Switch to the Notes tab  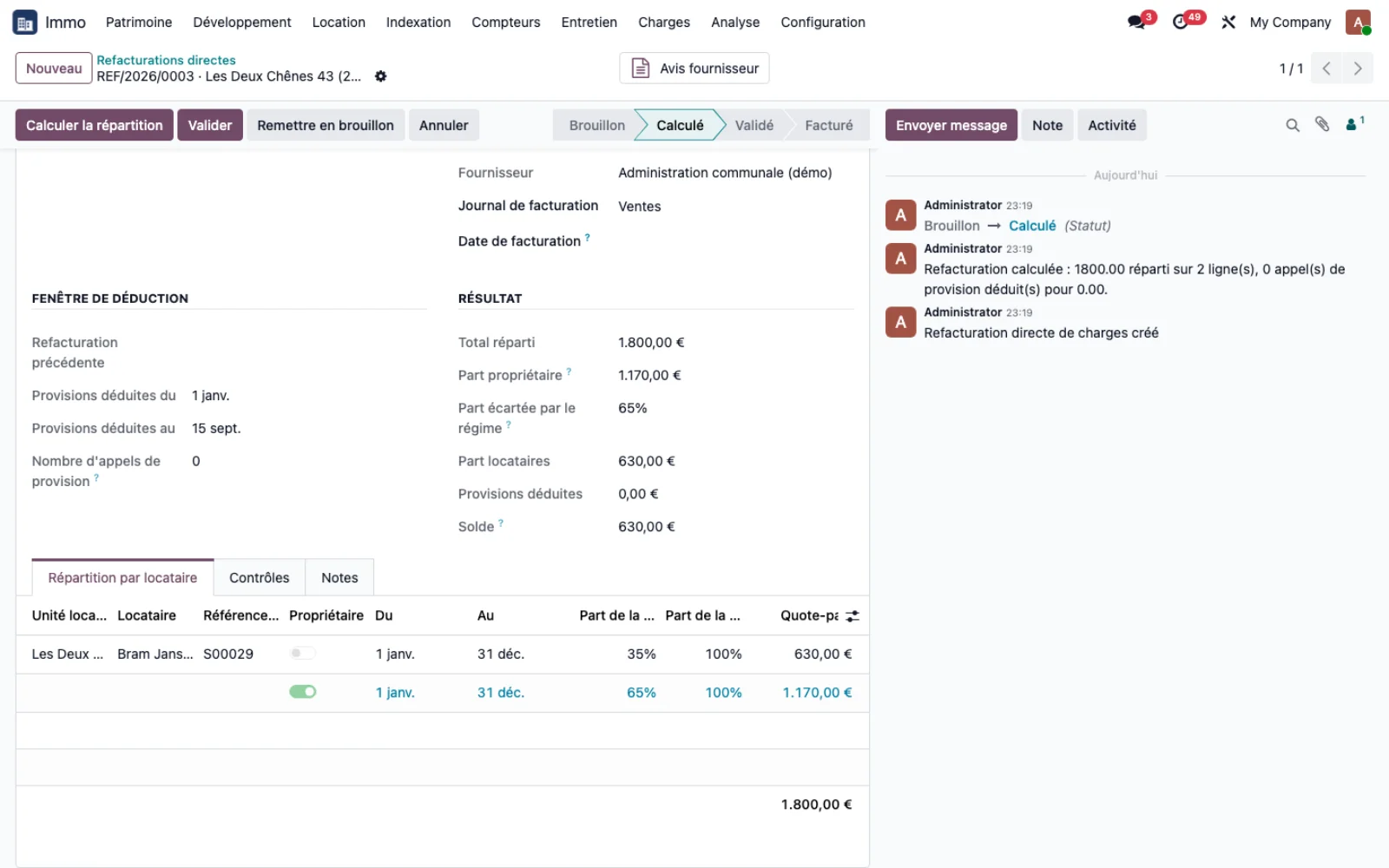(339, 577)
